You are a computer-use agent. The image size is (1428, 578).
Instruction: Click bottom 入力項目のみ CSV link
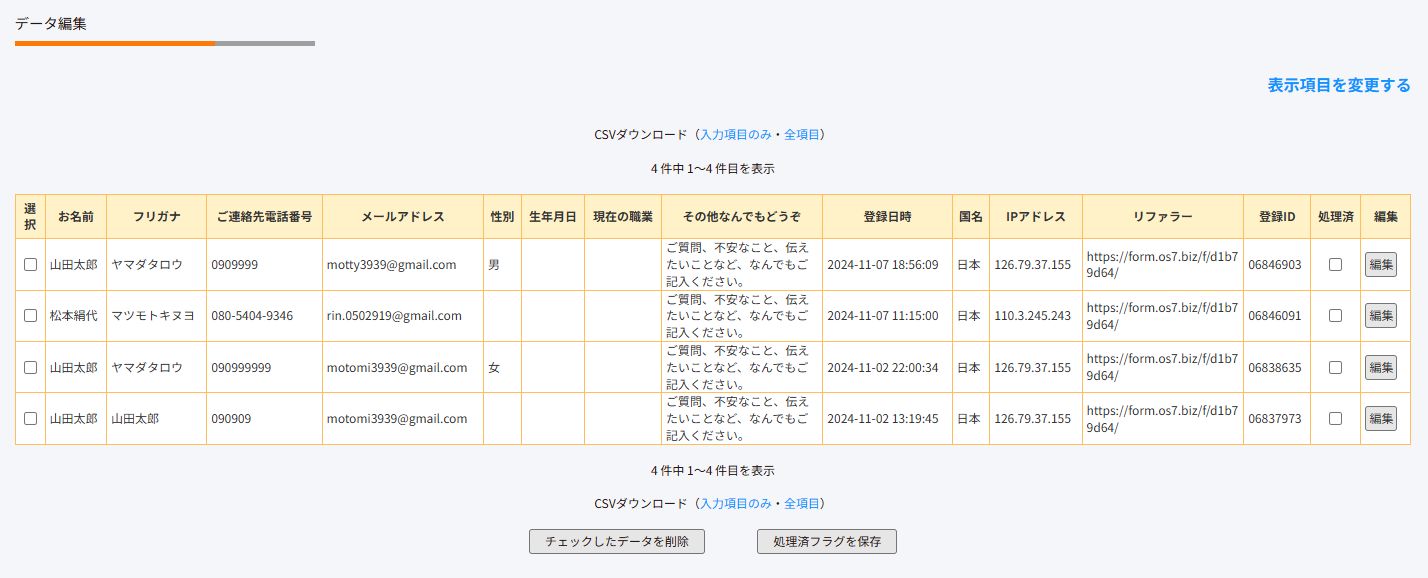click(735, 503)
